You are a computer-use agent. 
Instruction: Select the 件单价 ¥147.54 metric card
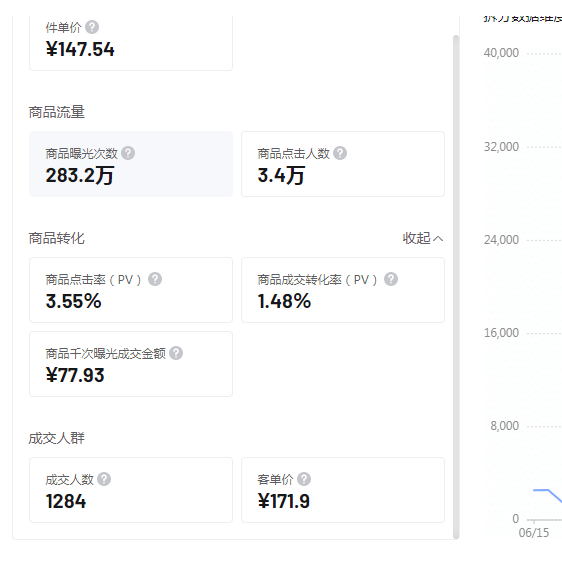pos(131,43)
